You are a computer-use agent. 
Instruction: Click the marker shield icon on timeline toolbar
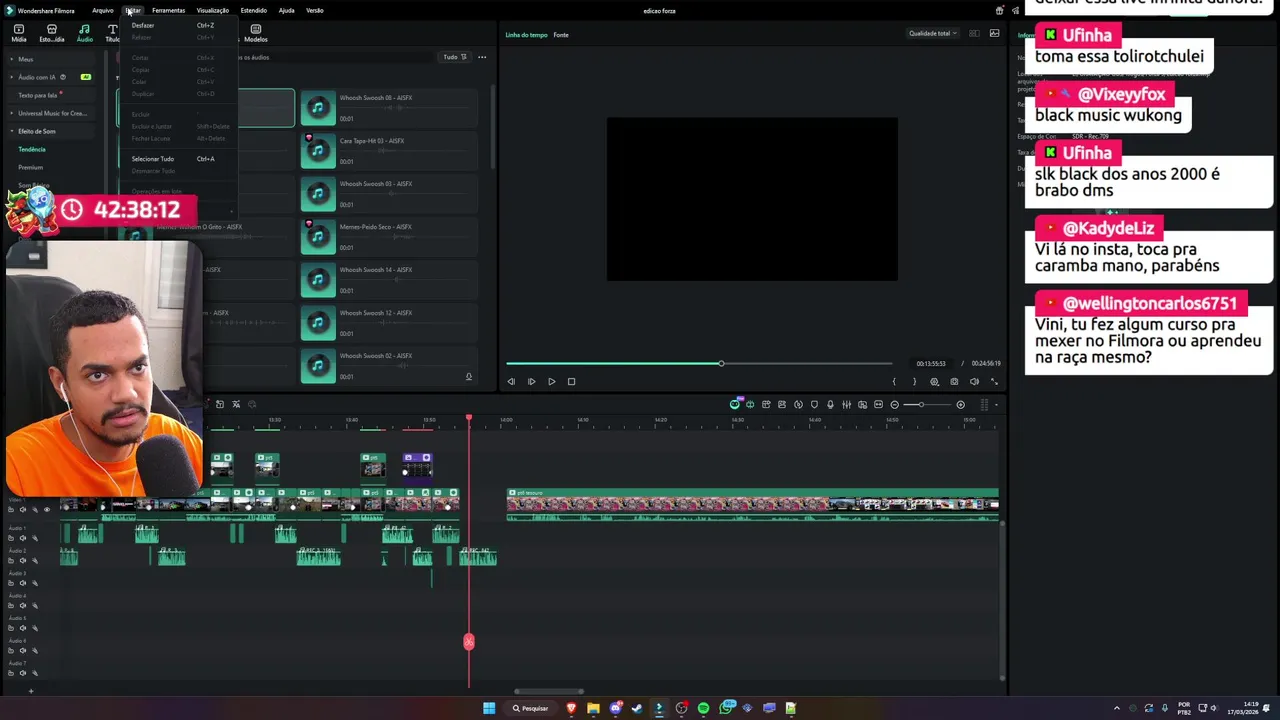pyautogui.click(x=814, y=404)
